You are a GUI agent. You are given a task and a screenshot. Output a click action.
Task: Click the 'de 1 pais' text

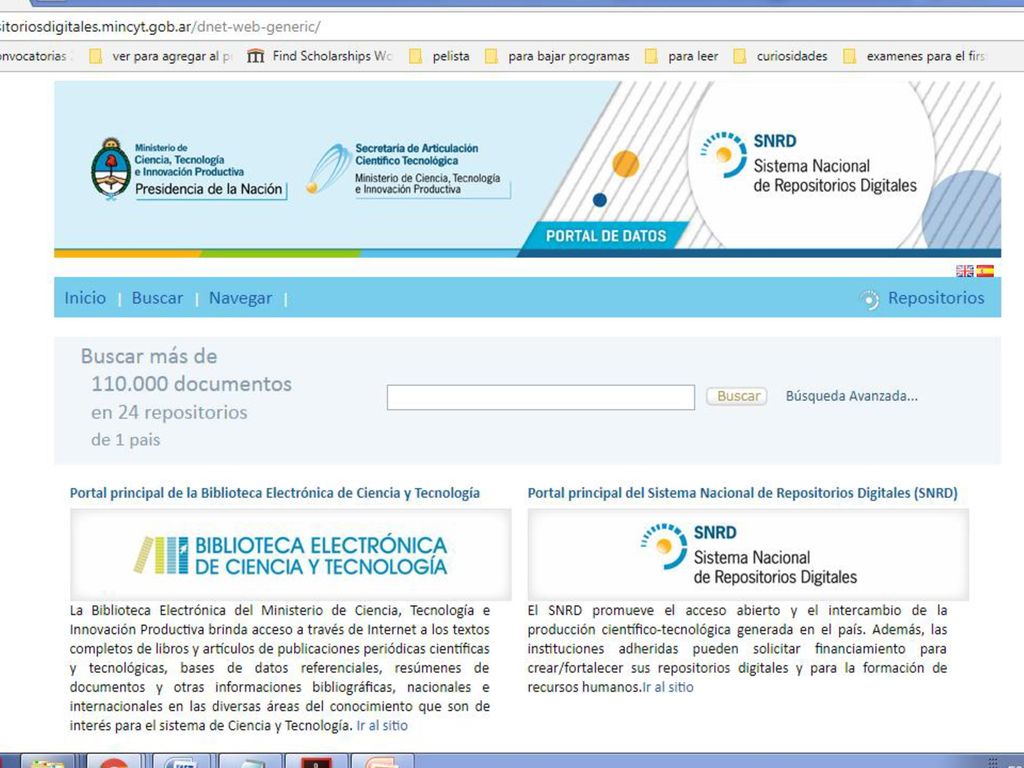pyautogui.click(x=125, y=440)
